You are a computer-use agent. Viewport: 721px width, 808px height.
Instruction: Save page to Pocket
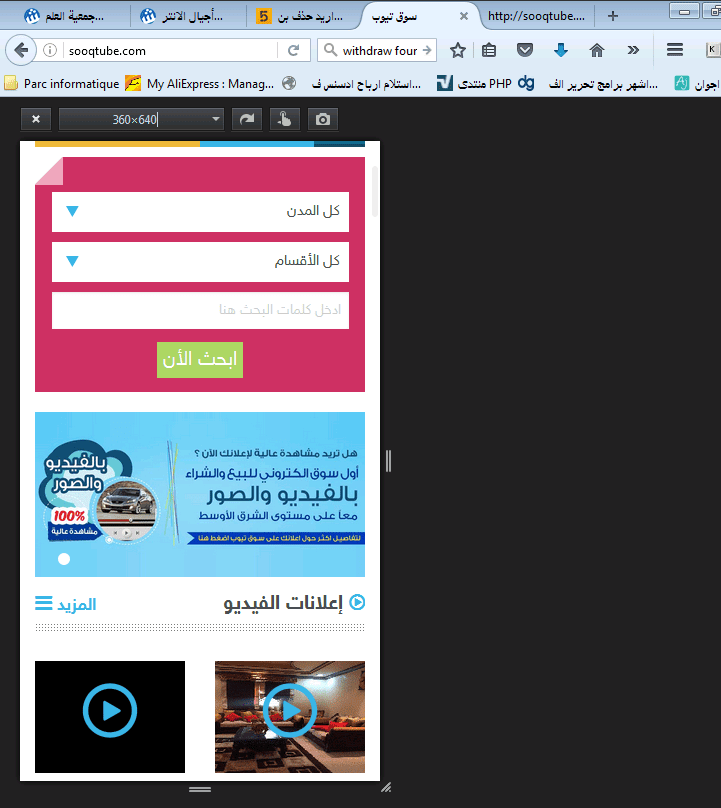pos(525,50)
